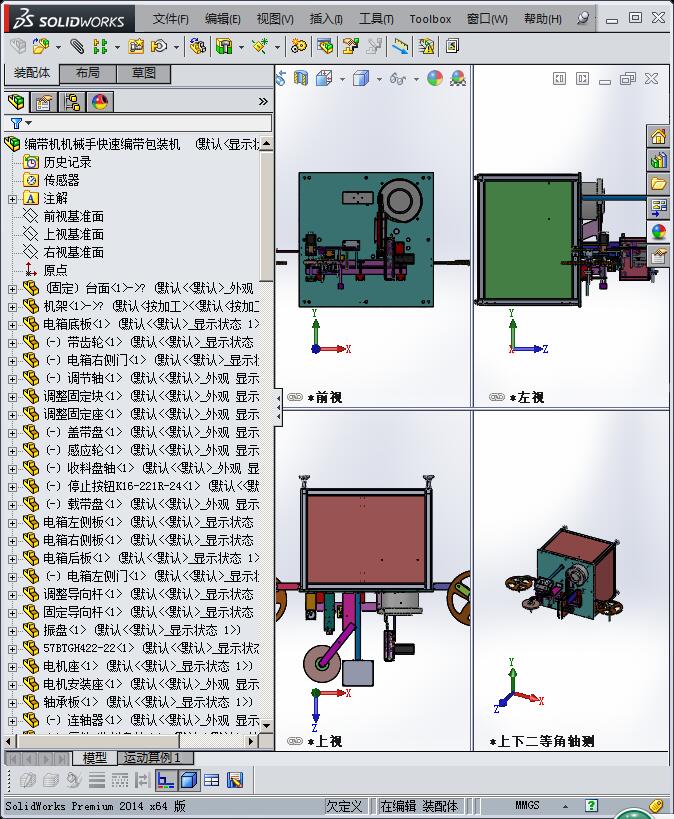Switch to the 运动算例 1 tab
This screenshot has height=819, width=674.
click(155, 757)
